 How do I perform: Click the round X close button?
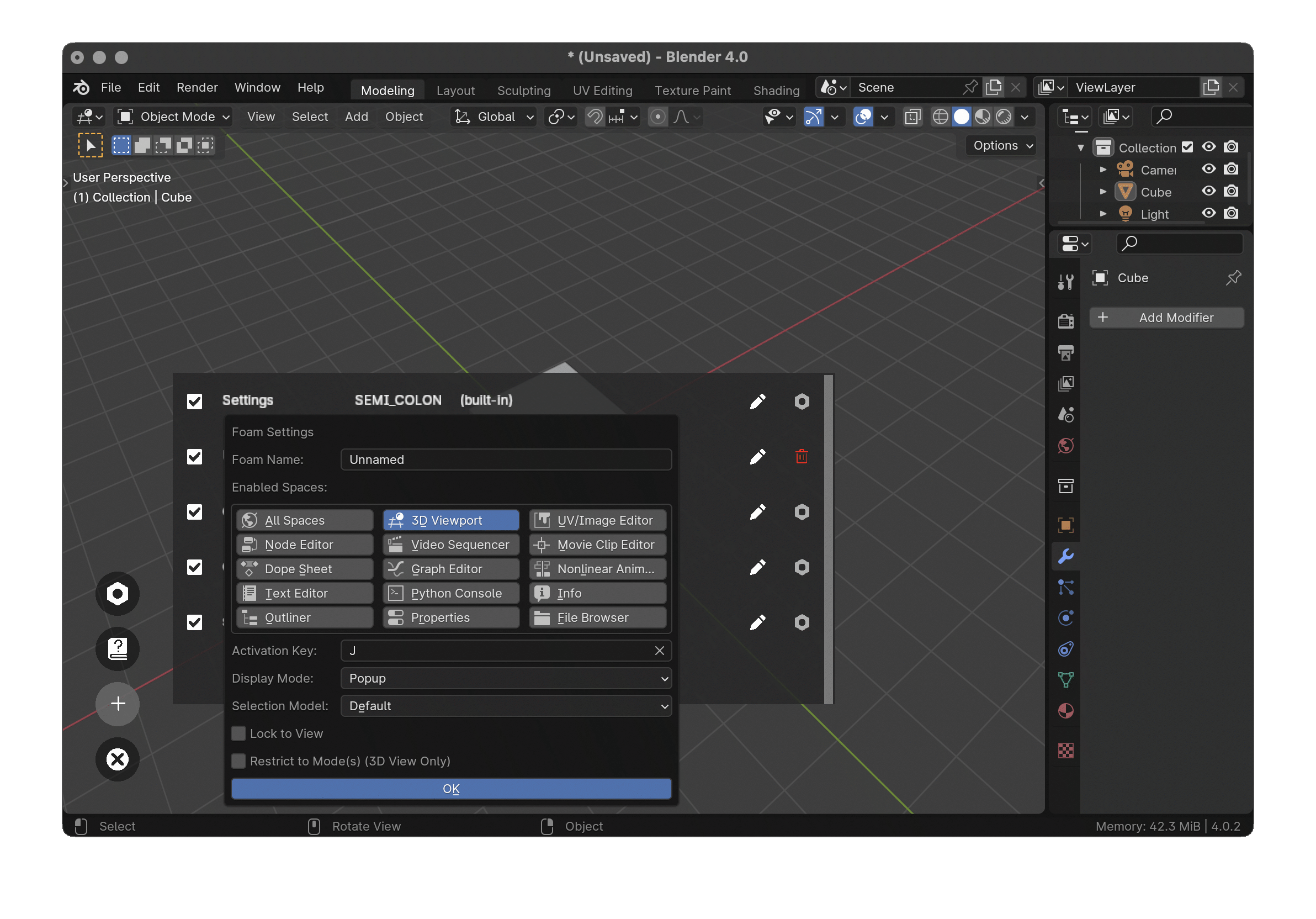tap(118, 759)
